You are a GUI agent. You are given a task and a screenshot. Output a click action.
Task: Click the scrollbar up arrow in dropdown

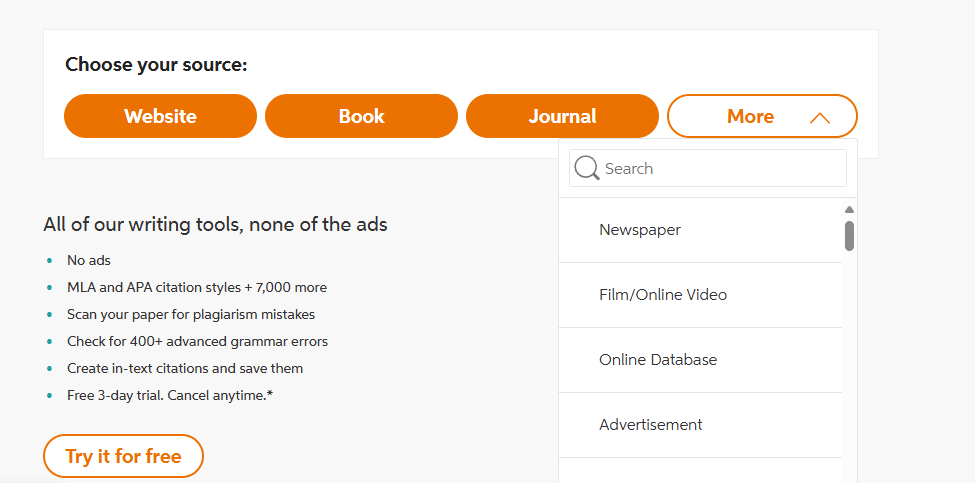[x=849, y=210]
